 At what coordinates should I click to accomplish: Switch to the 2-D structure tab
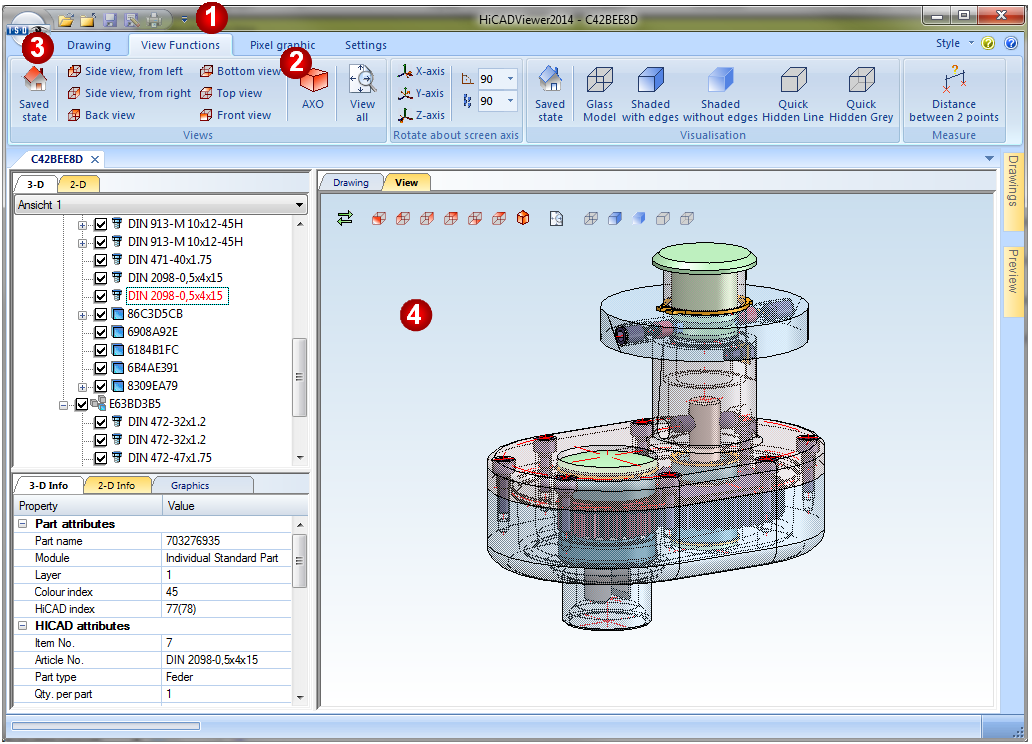pyautogui.click(x=78, y=184)
